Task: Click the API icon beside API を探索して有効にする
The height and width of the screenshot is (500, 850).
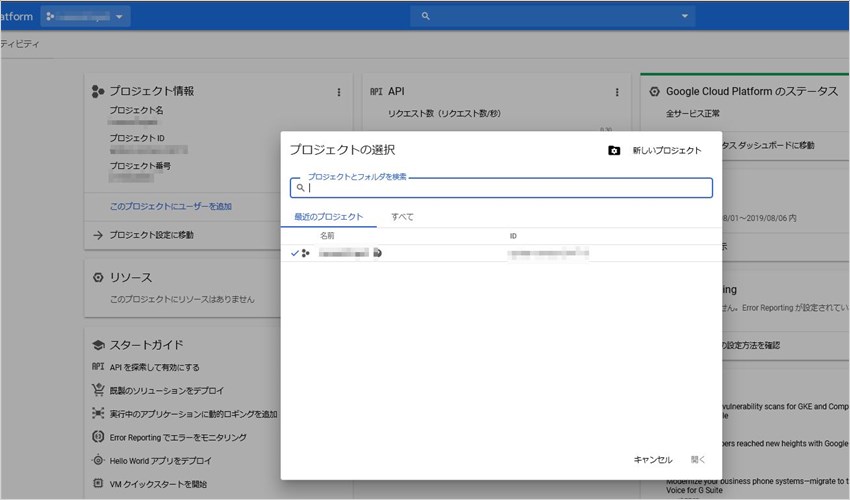Action: coord(98,367)
